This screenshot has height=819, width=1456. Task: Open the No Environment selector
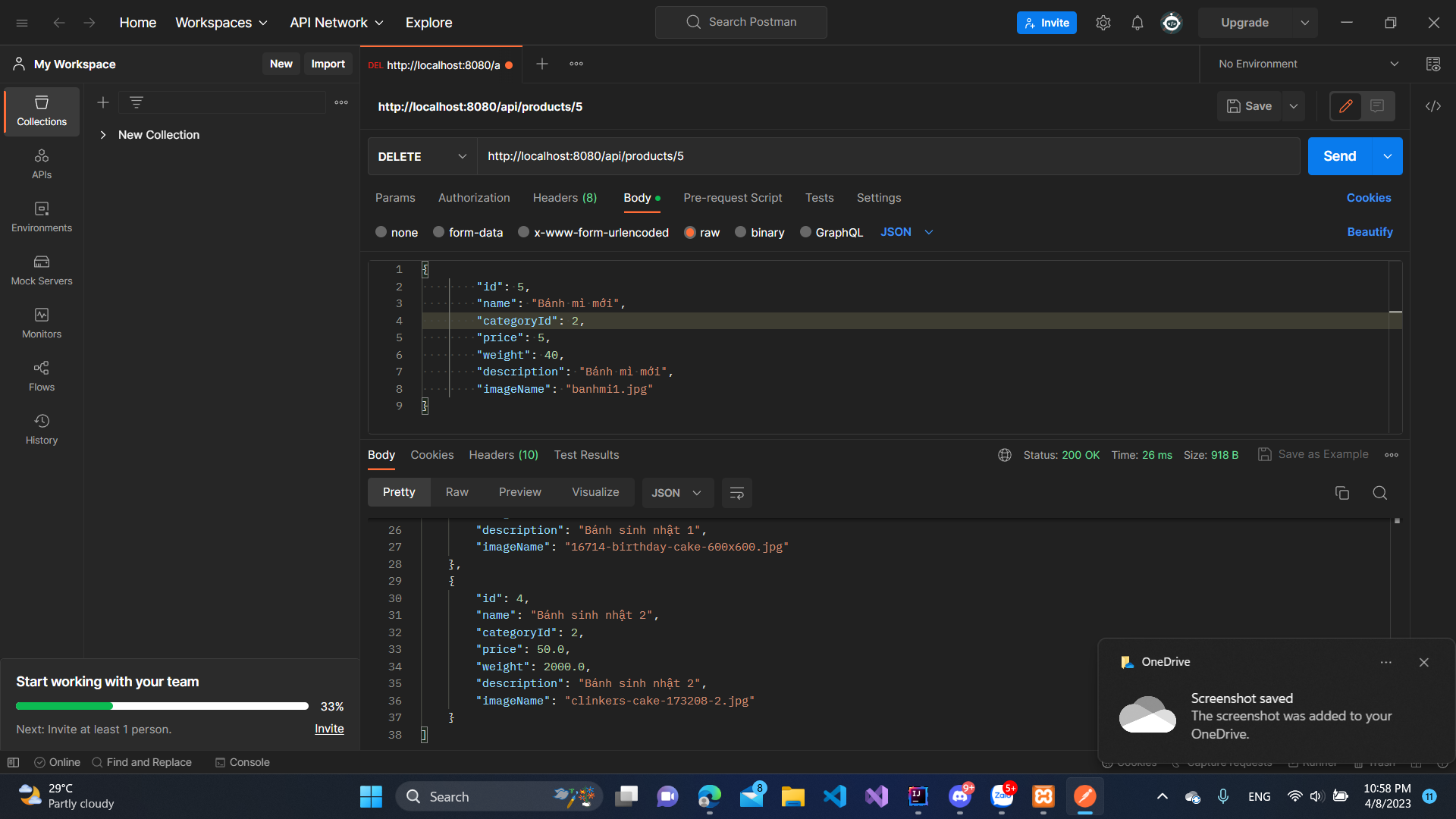pyautogui.click(x=1306, y=64)
